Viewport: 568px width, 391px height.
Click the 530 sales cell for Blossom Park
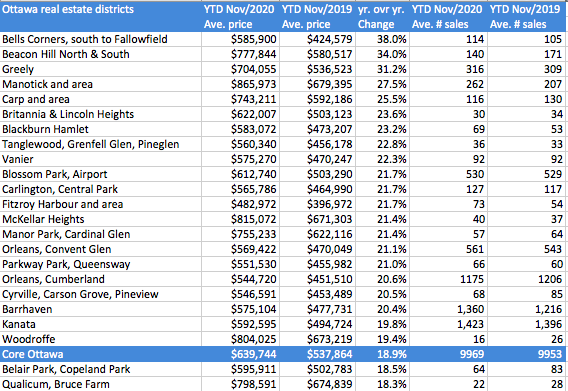click(x=448, y=174)
